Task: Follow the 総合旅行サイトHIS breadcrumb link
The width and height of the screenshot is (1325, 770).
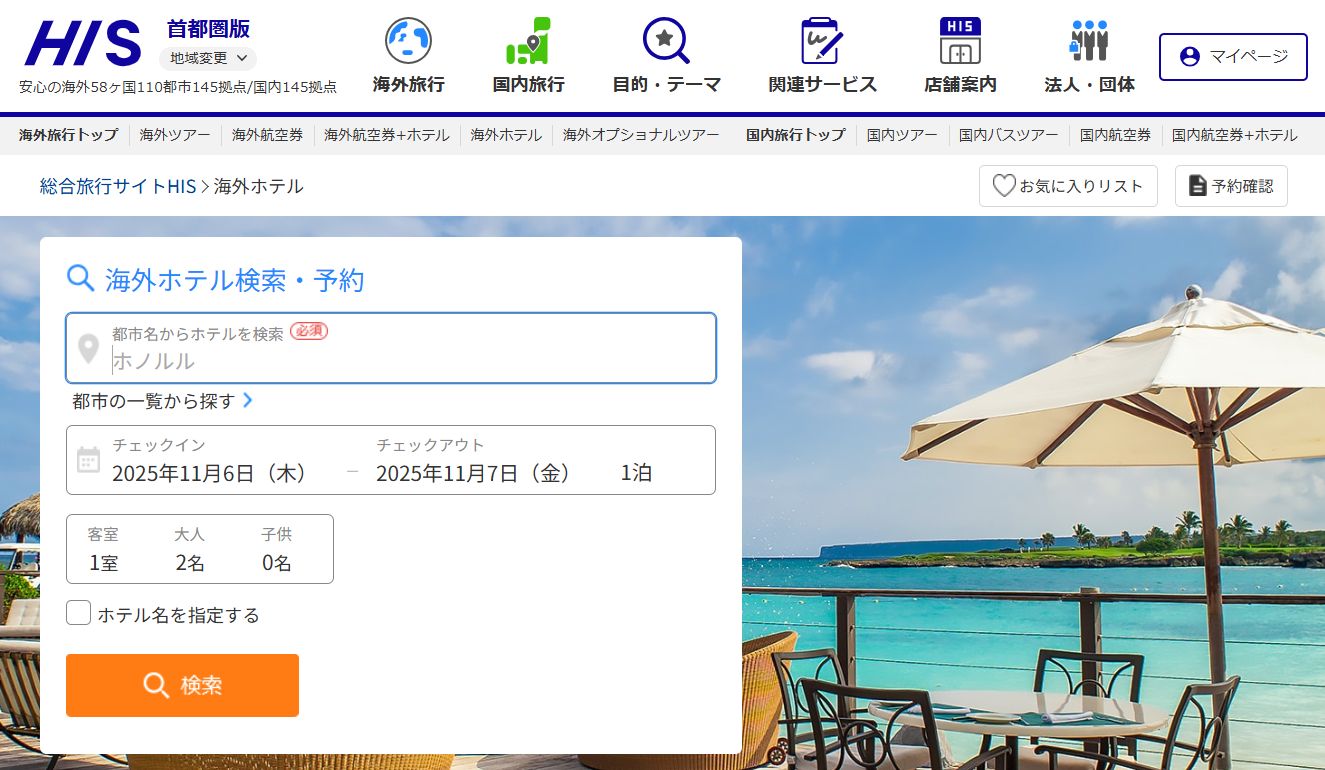Action: point(118,186)
